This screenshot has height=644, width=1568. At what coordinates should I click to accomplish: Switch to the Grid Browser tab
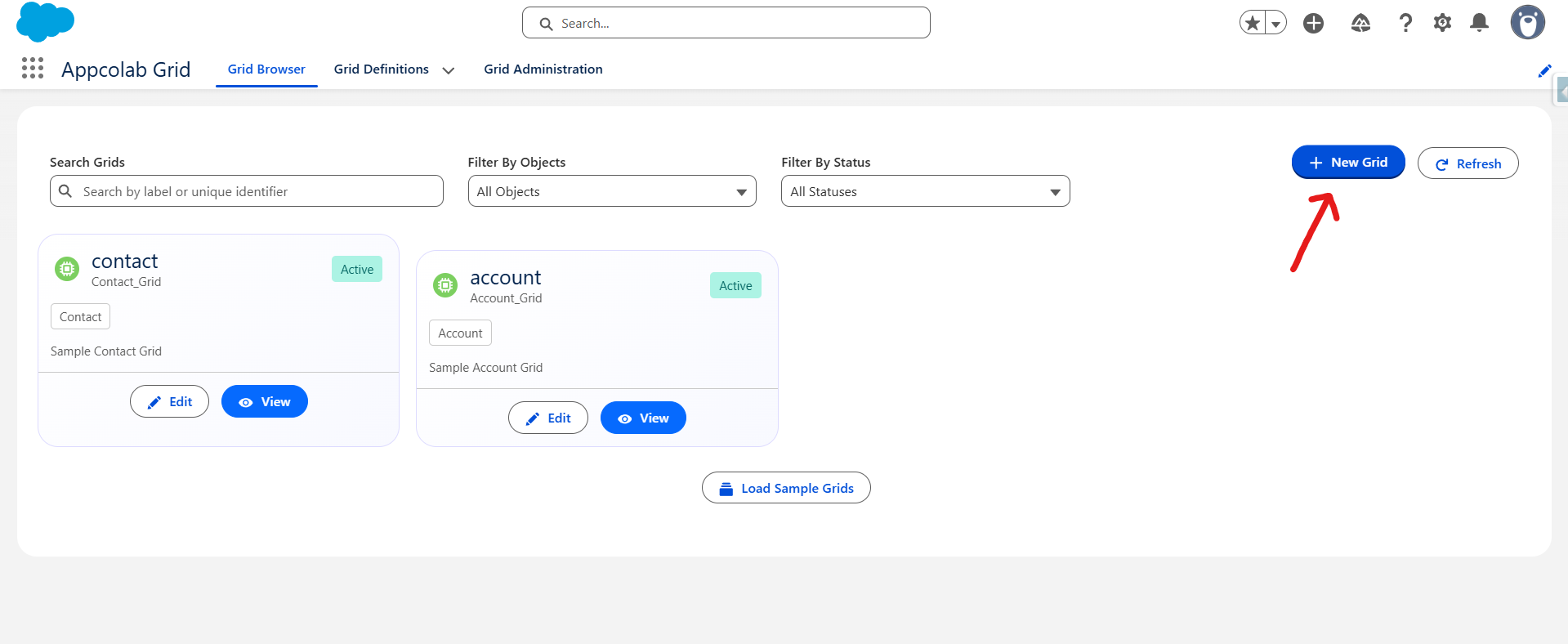click(x=266, y=69)
